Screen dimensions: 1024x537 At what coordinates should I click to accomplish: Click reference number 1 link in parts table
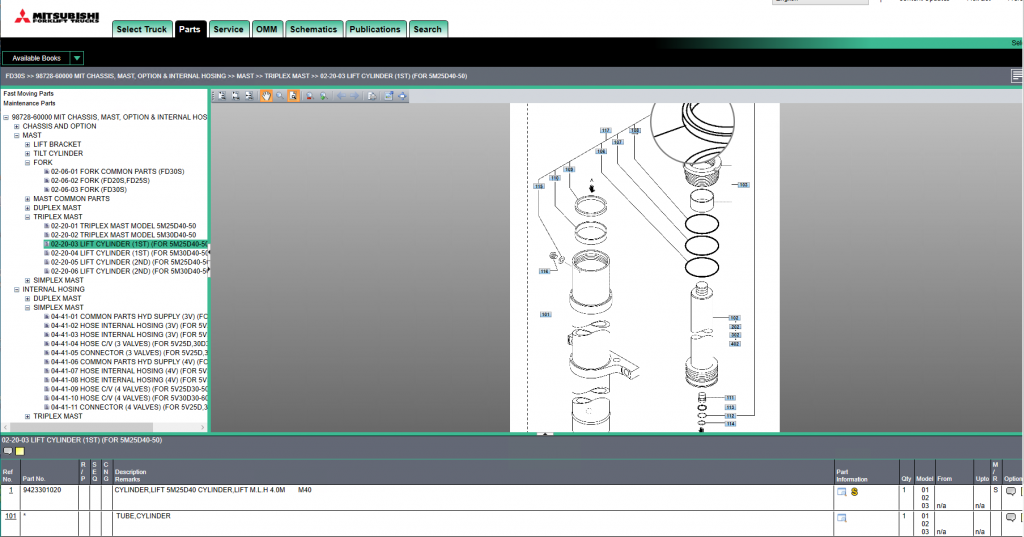tap(10, 490)
